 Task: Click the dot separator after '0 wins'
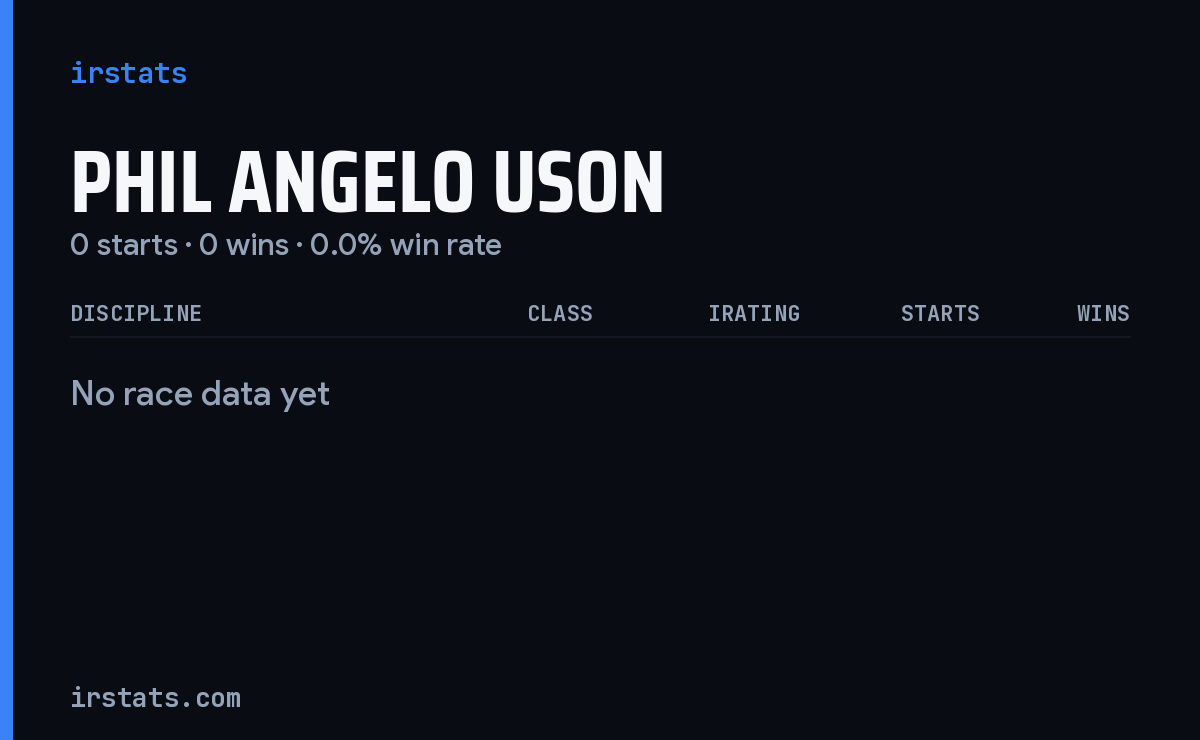(x=299, y=246)
